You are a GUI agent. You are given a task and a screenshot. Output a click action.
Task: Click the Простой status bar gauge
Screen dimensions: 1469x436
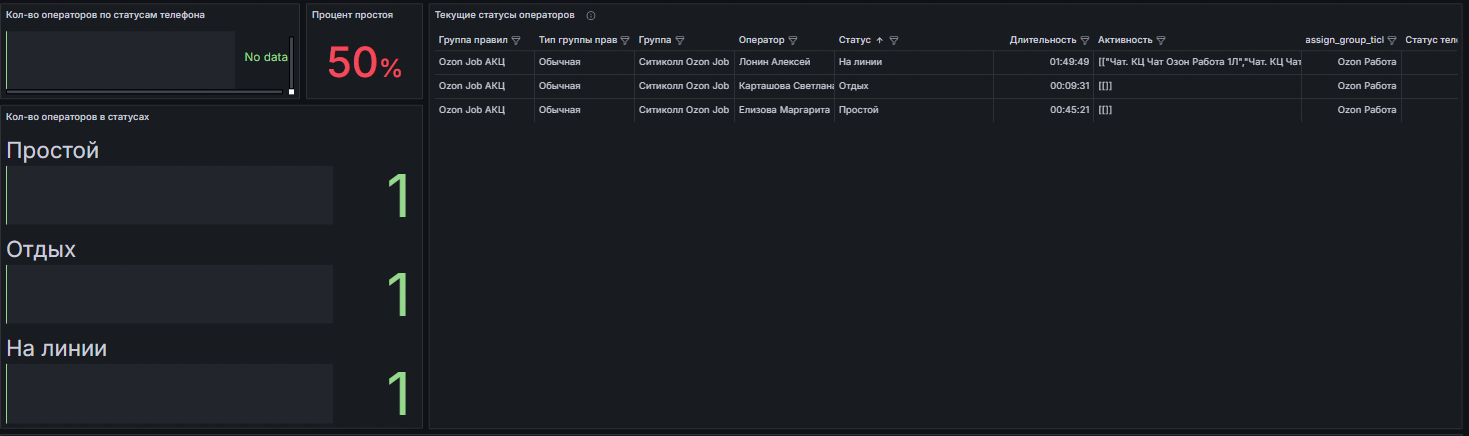click(169, 195)
